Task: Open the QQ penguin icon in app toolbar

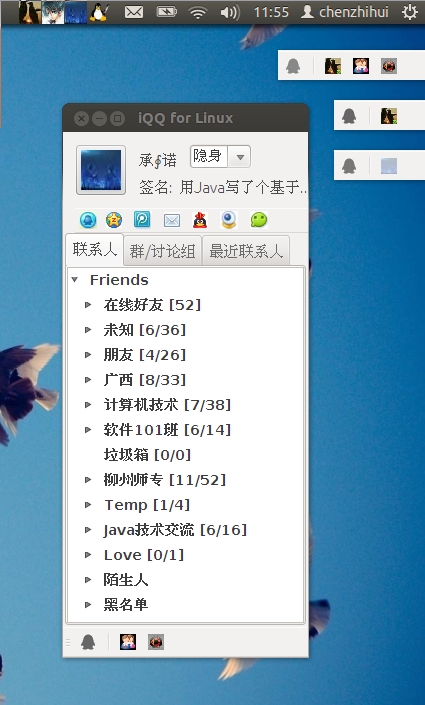Action: [88, 220]
